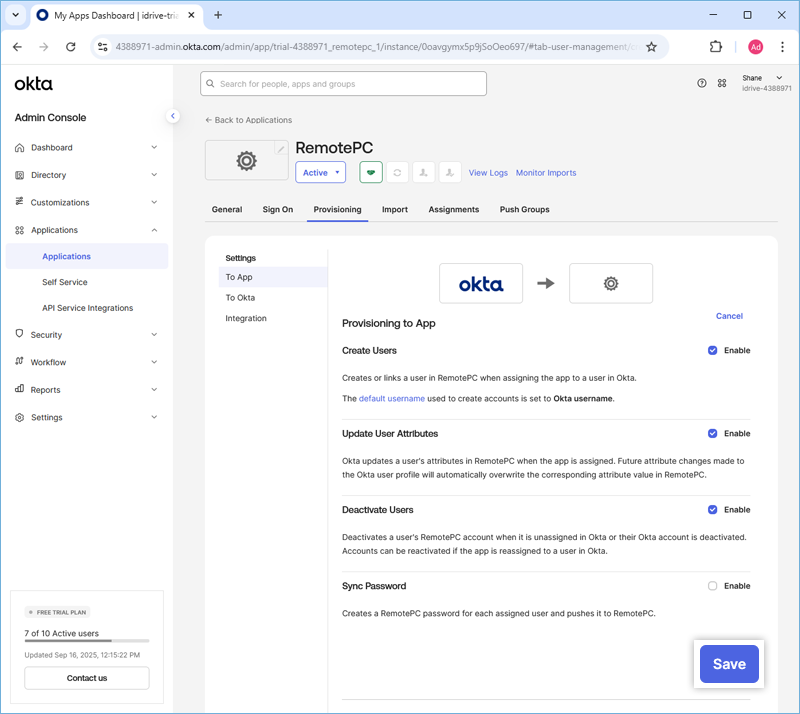The width and height of the screenshot is (800, 714).
Task: Click the search people, apps and groups field
Action: [x=343, y=84]
